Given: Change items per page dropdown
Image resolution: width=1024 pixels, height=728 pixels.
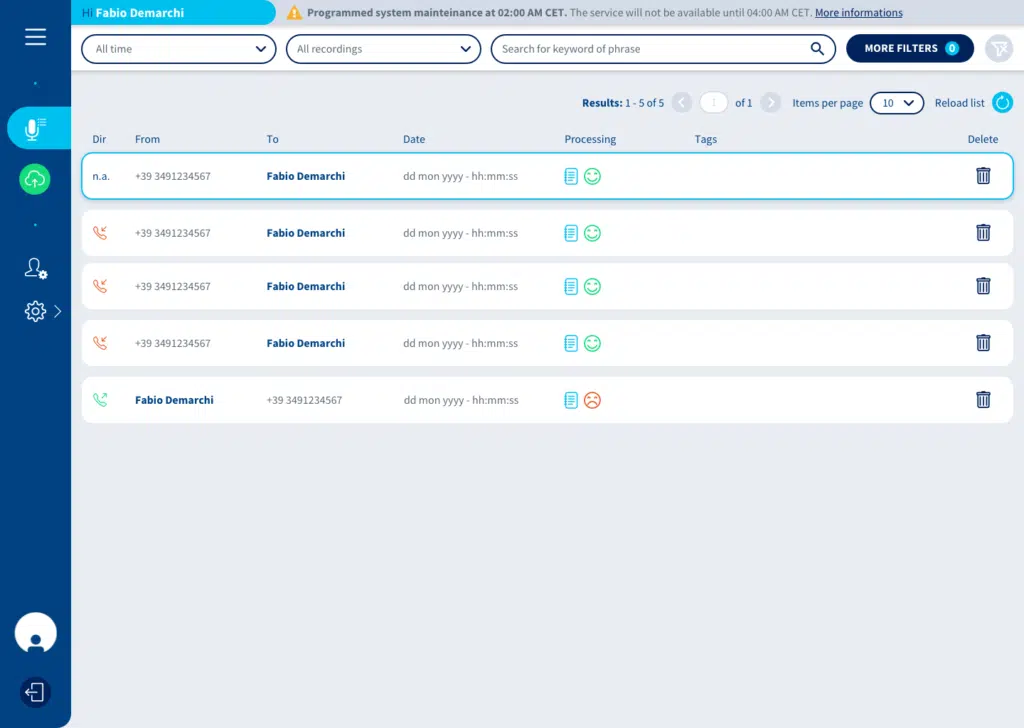Looking at the screenshot, I should [x=896, y=103].
